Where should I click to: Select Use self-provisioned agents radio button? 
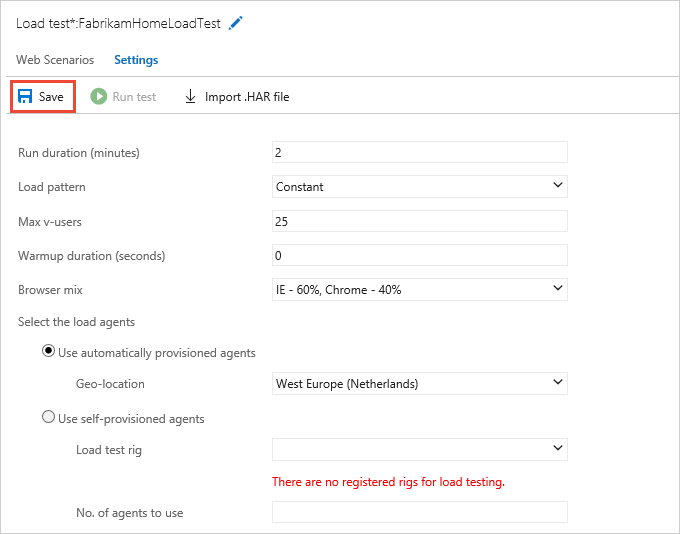click(48, 418)
